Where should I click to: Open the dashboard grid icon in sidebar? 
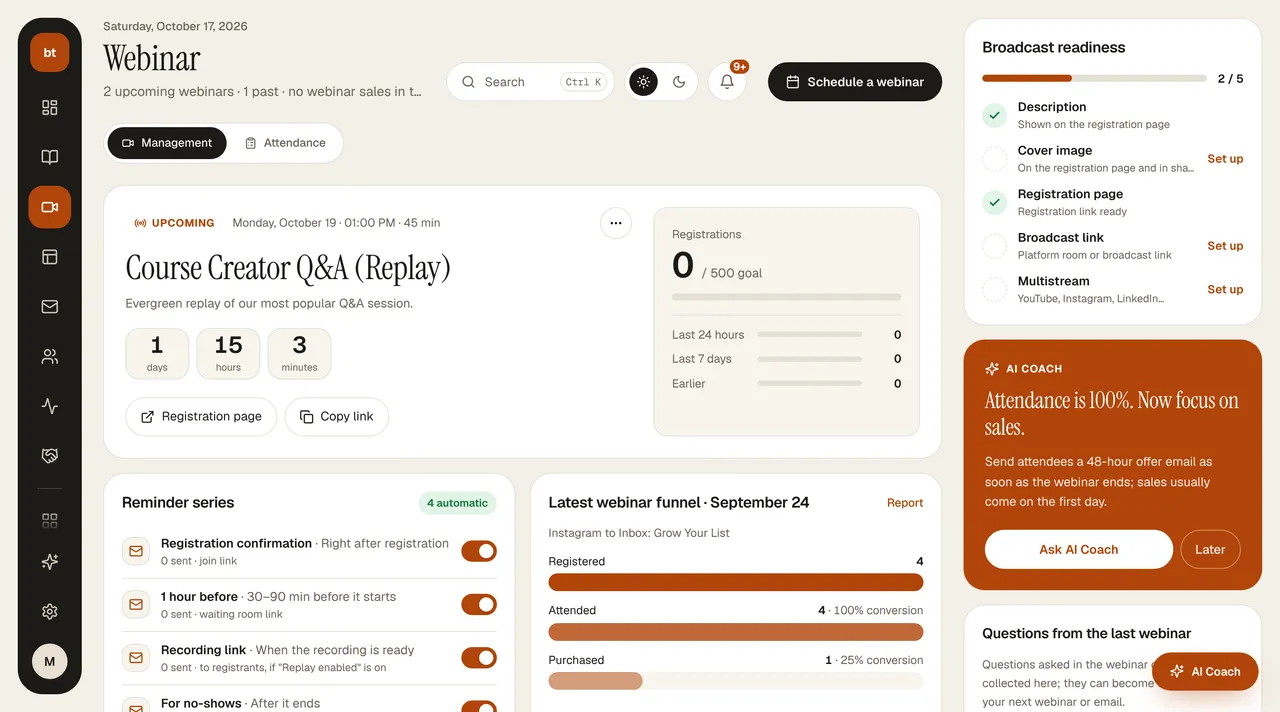(x=49, y=107)
